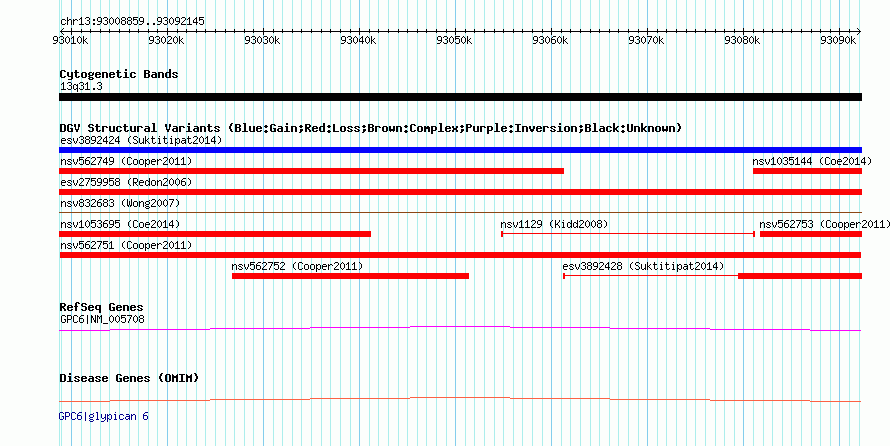Click the nsv1129 (Kidd2008) text label
Image resolution: width=890 pixels, height=446 pixels.
[x=554, y=224]
